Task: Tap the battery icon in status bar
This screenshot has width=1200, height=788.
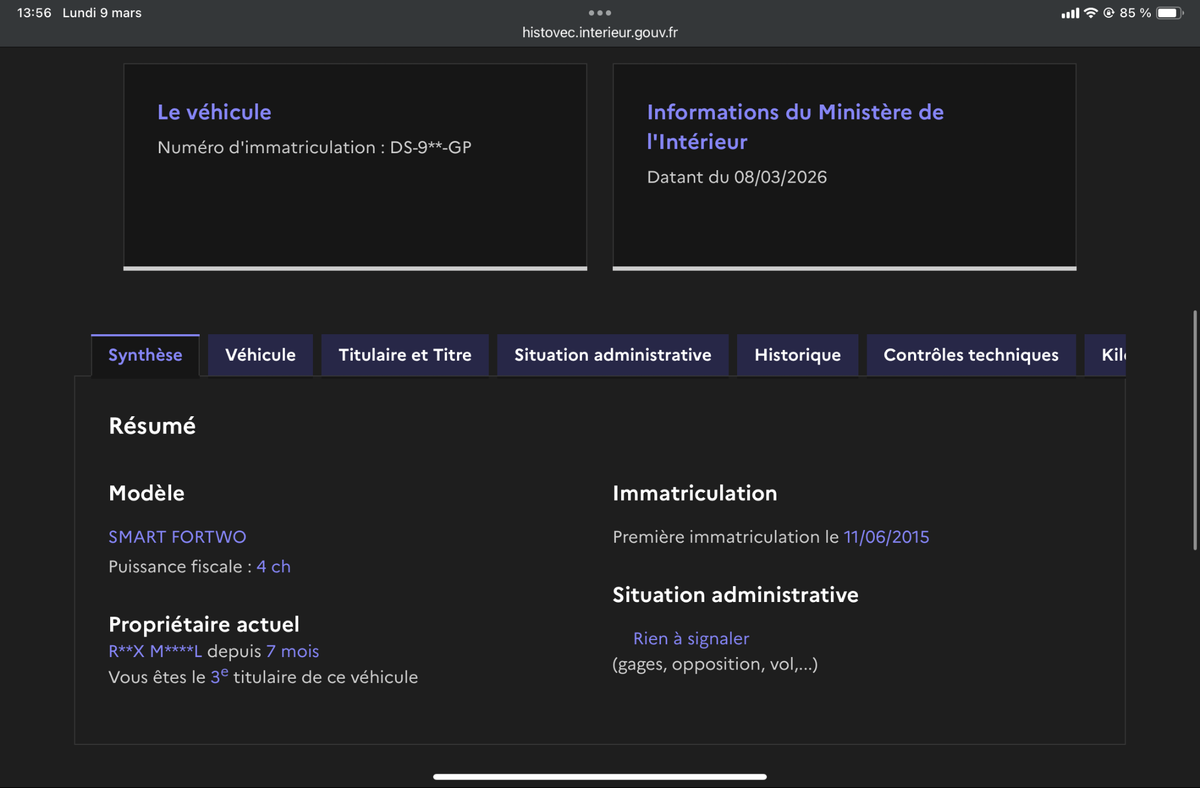Action: coord(1170,13)
